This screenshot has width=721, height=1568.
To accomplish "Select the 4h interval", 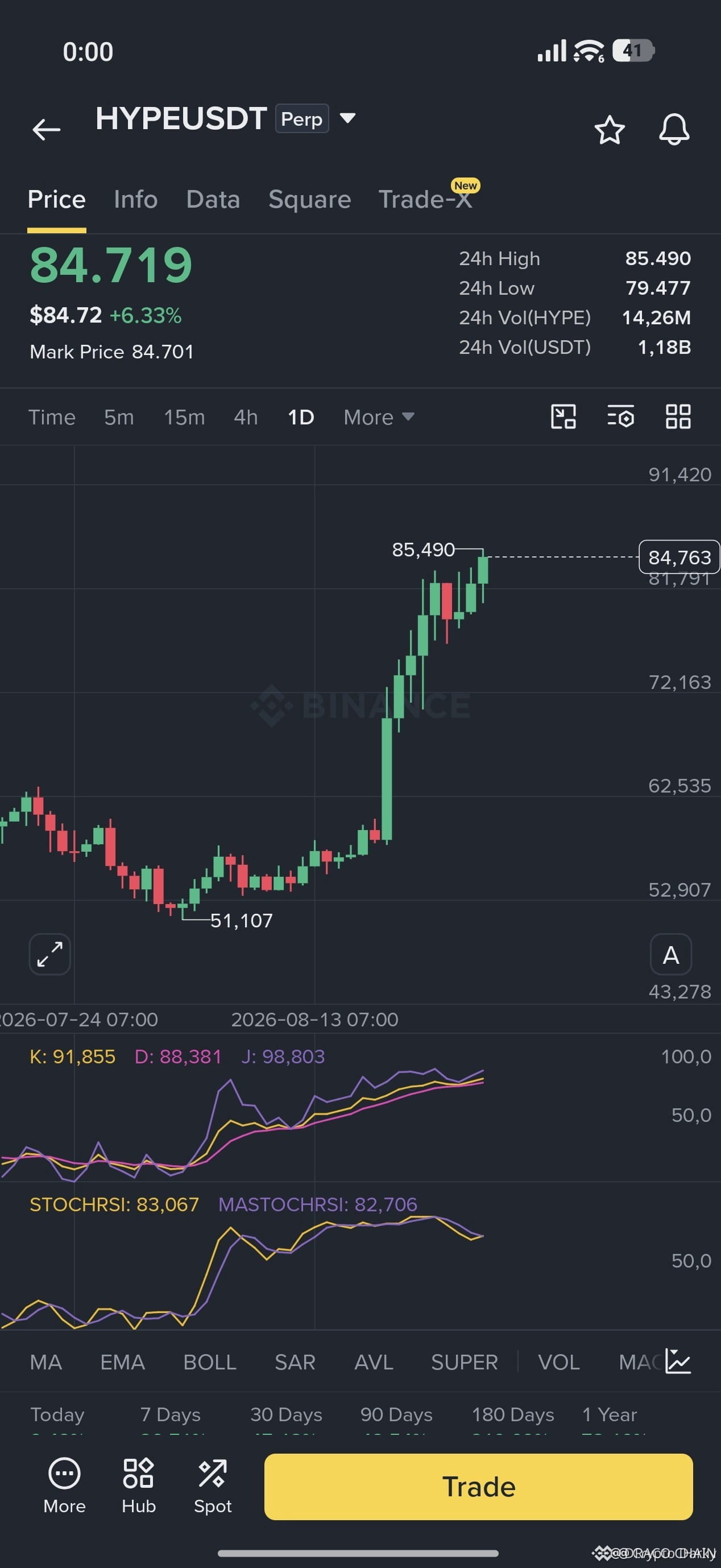I will point(246,417).
